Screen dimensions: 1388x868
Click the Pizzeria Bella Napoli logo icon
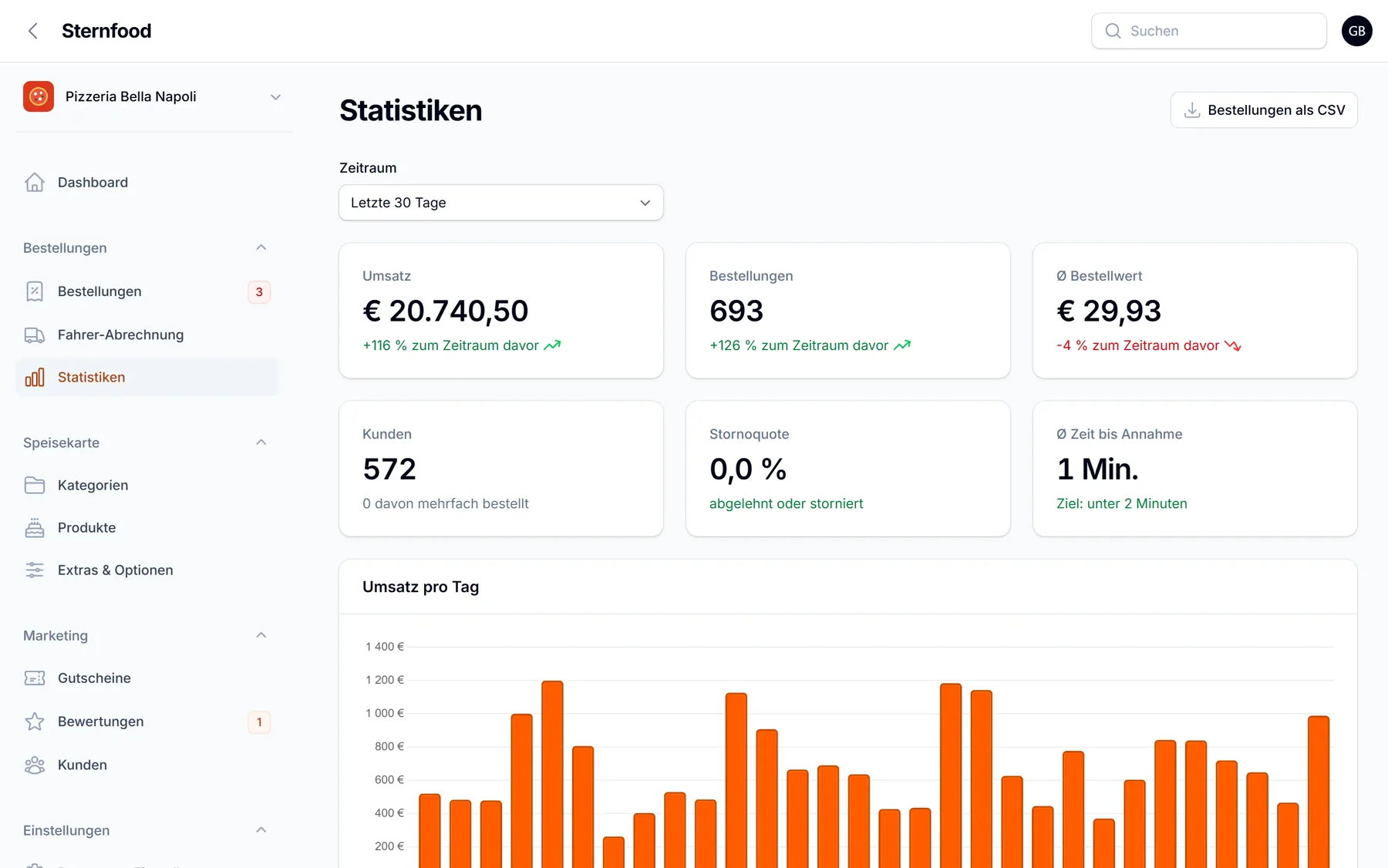39,96
